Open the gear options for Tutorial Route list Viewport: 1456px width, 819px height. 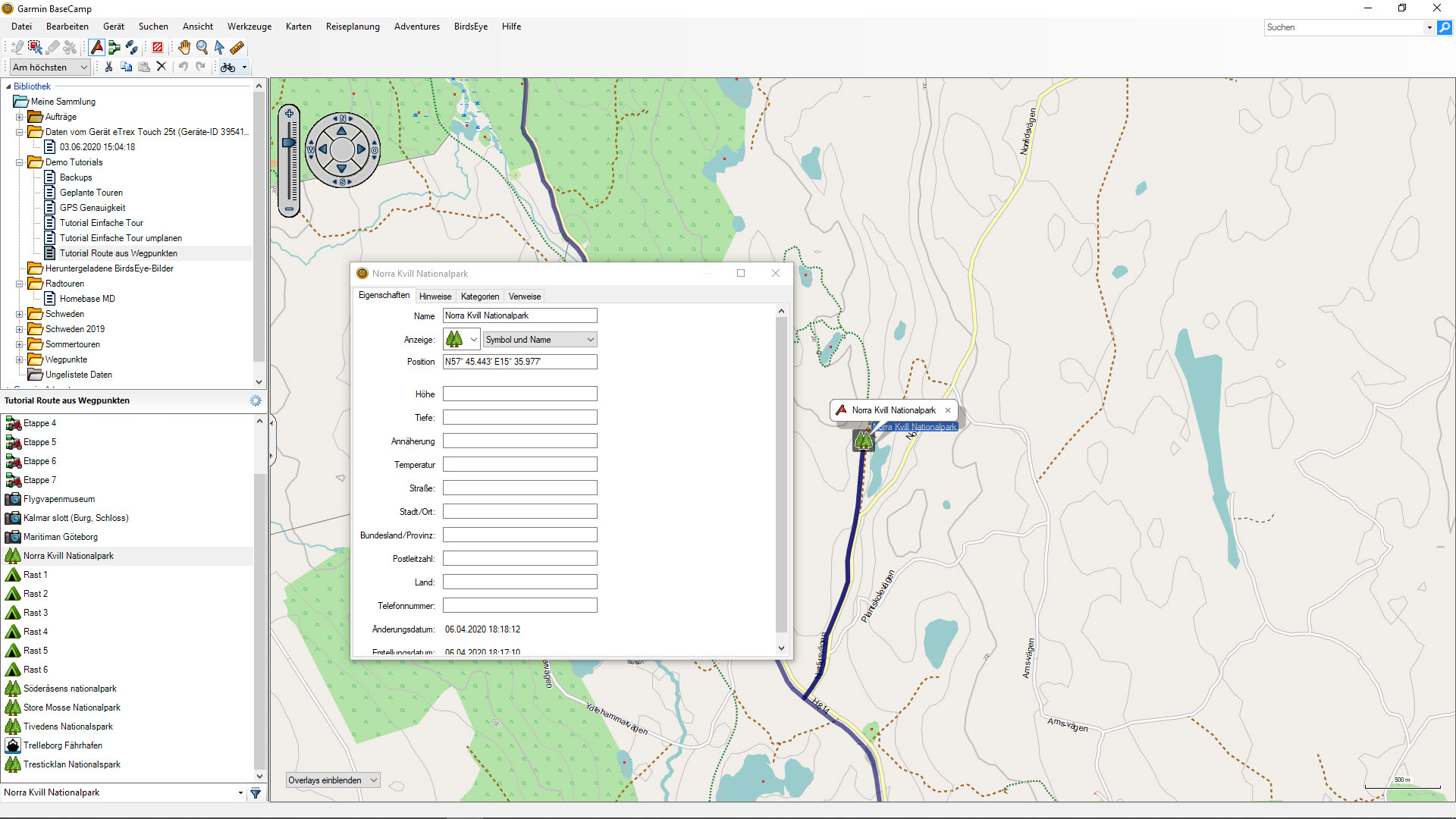click(256, 400)
